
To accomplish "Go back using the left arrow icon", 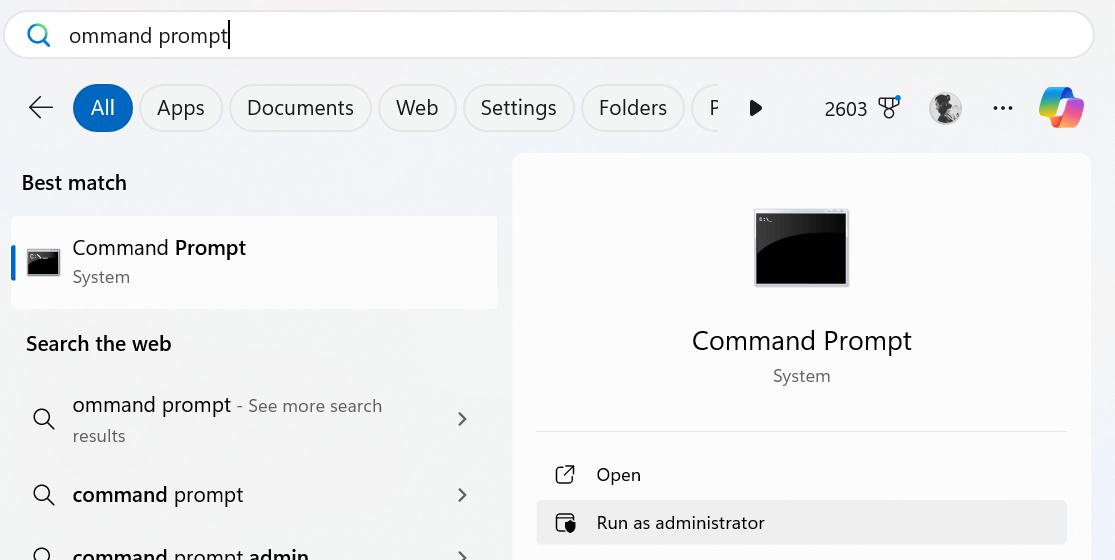I will click(41, 108).
